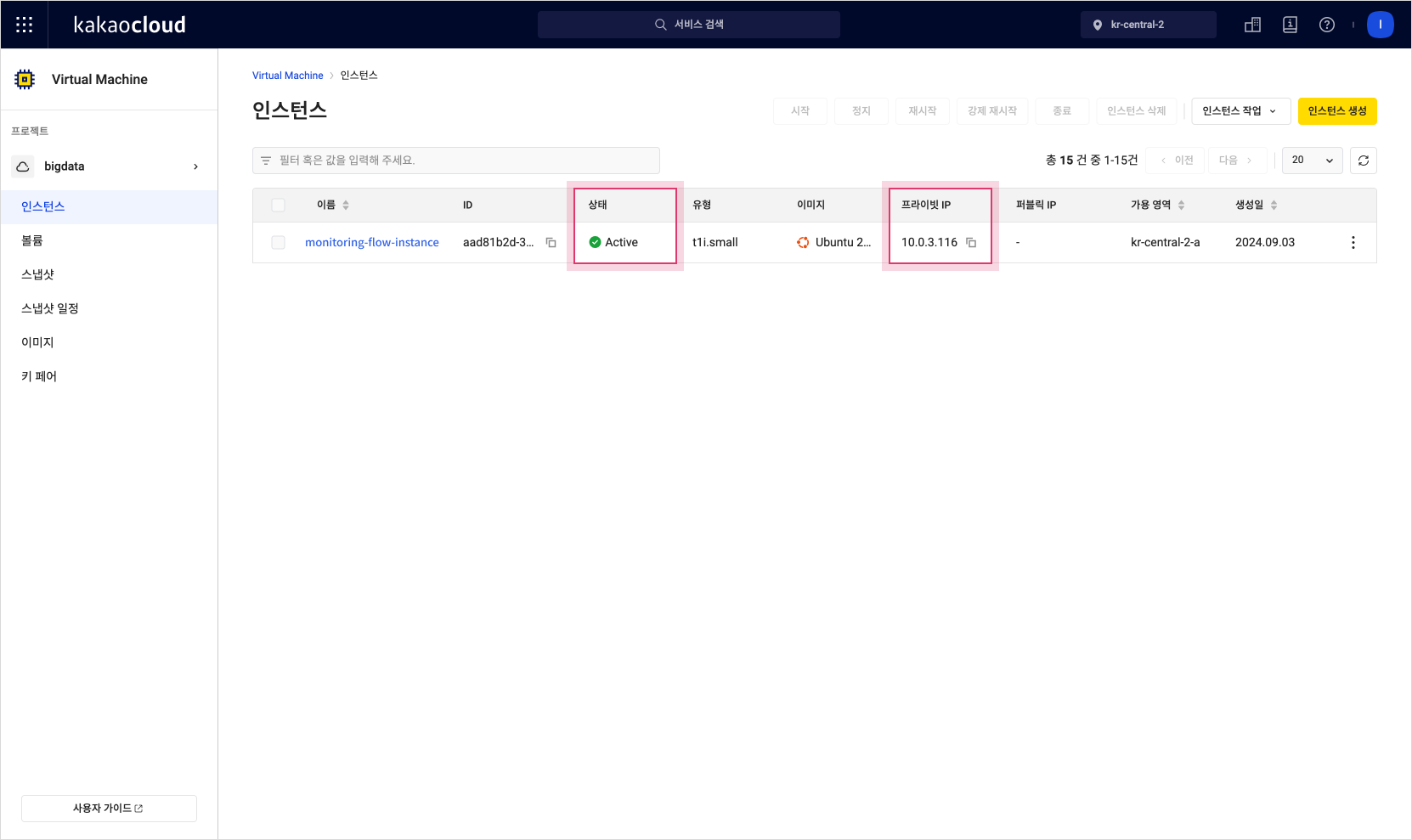Screen dimensions: 1412x840
Task: Click the bigdata project cloud icon
Action: (x=23, y=166)
